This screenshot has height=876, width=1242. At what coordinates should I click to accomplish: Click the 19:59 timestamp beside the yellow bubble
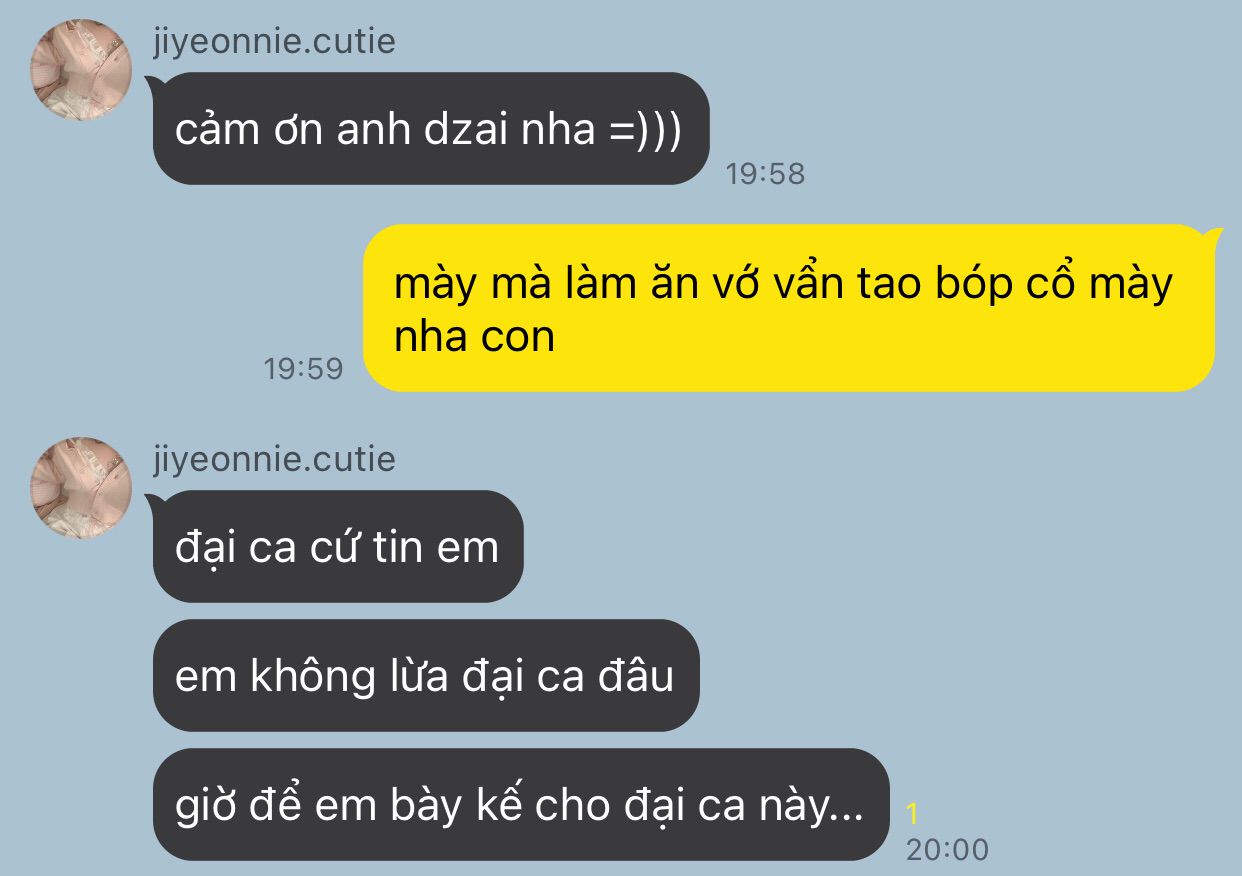(303, 369)
